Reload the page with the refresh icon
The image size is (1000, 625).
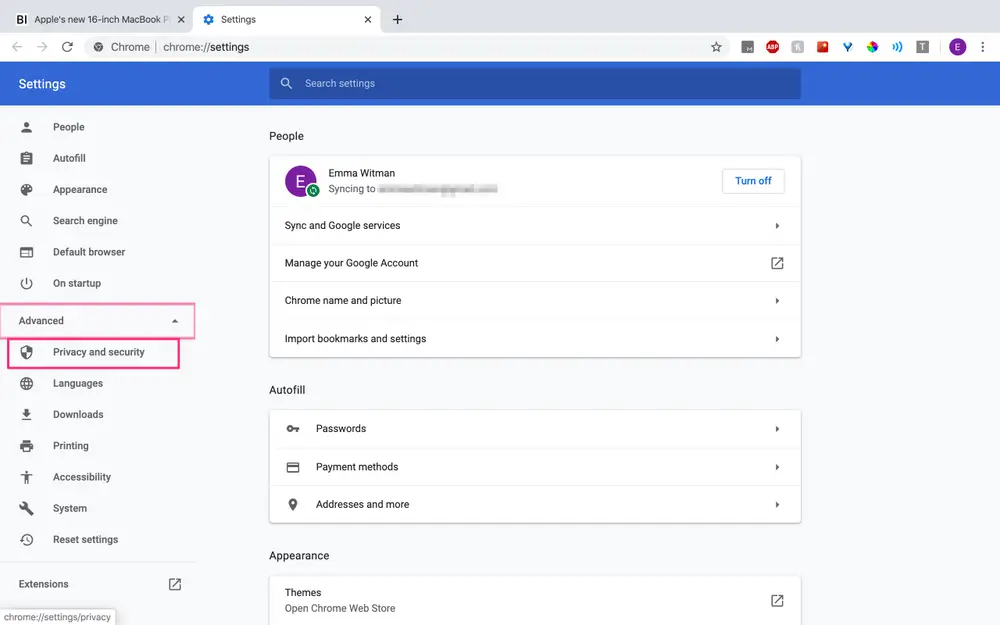click(67, 47)
